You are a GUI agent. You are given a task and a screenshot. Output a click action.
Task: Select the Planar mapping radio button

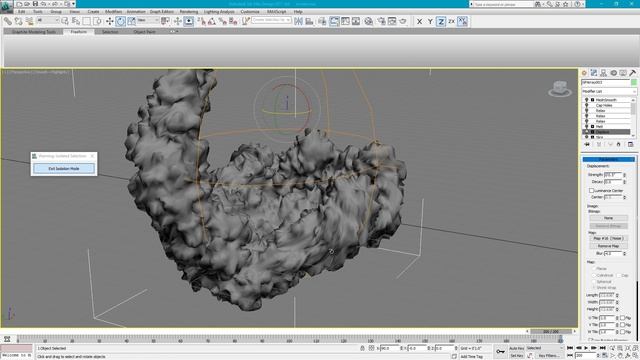(594, 269)
